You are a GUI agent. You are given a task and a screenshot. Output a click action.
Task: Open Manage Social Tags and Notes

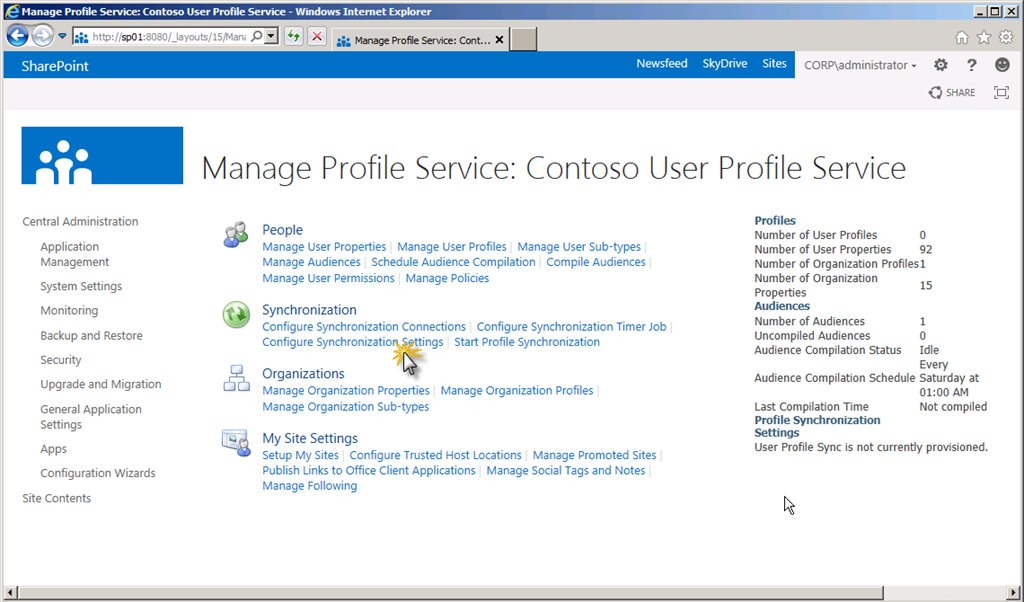pyautogui.click(x=566, y=471)
